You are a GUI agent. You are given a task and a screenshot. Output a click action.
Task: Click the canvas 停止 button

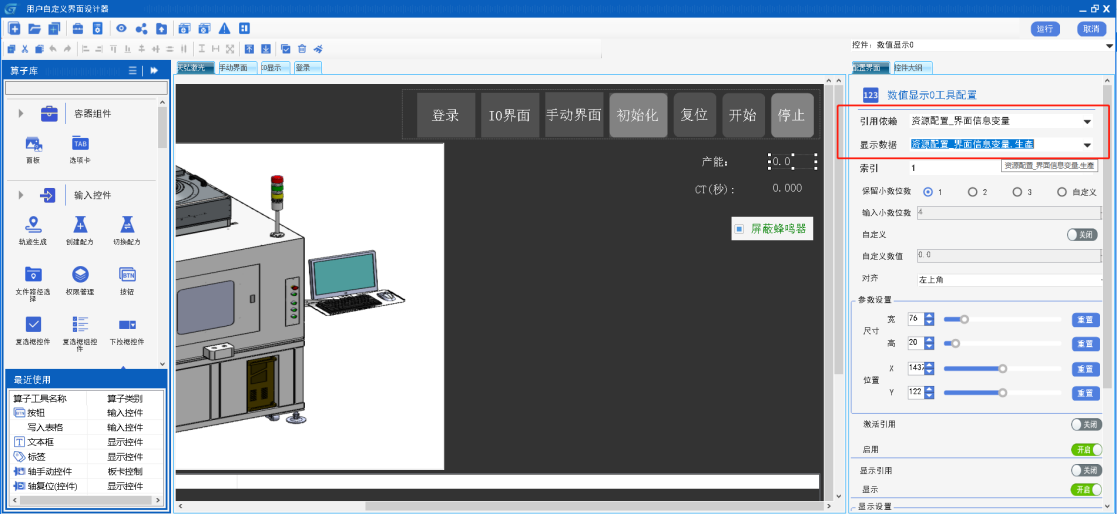click(x=791, y=115)
